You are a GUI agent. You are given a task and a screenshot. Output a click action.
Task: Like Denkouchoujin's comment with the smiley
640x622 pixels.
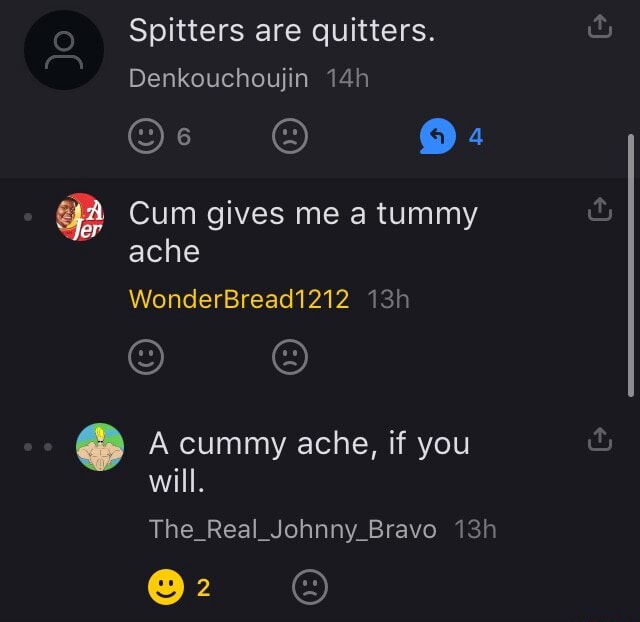pyautogui.click(x=146, y=138)
